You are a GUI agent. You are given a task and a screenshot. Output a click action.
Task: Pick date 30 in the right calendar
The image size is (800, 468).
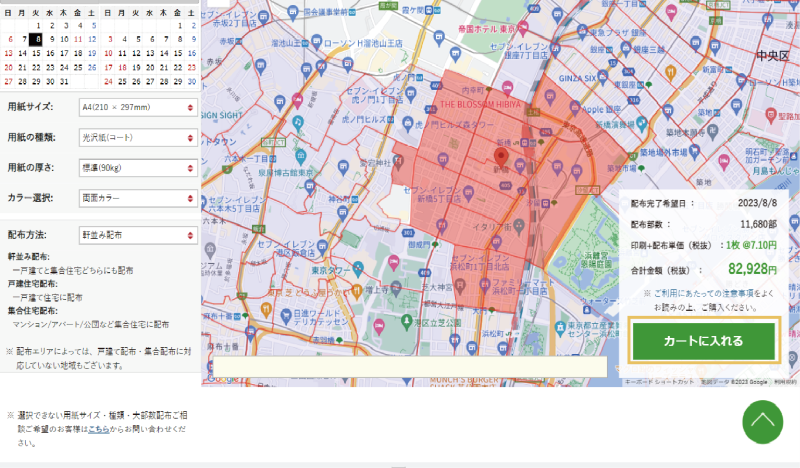(192, 82)
